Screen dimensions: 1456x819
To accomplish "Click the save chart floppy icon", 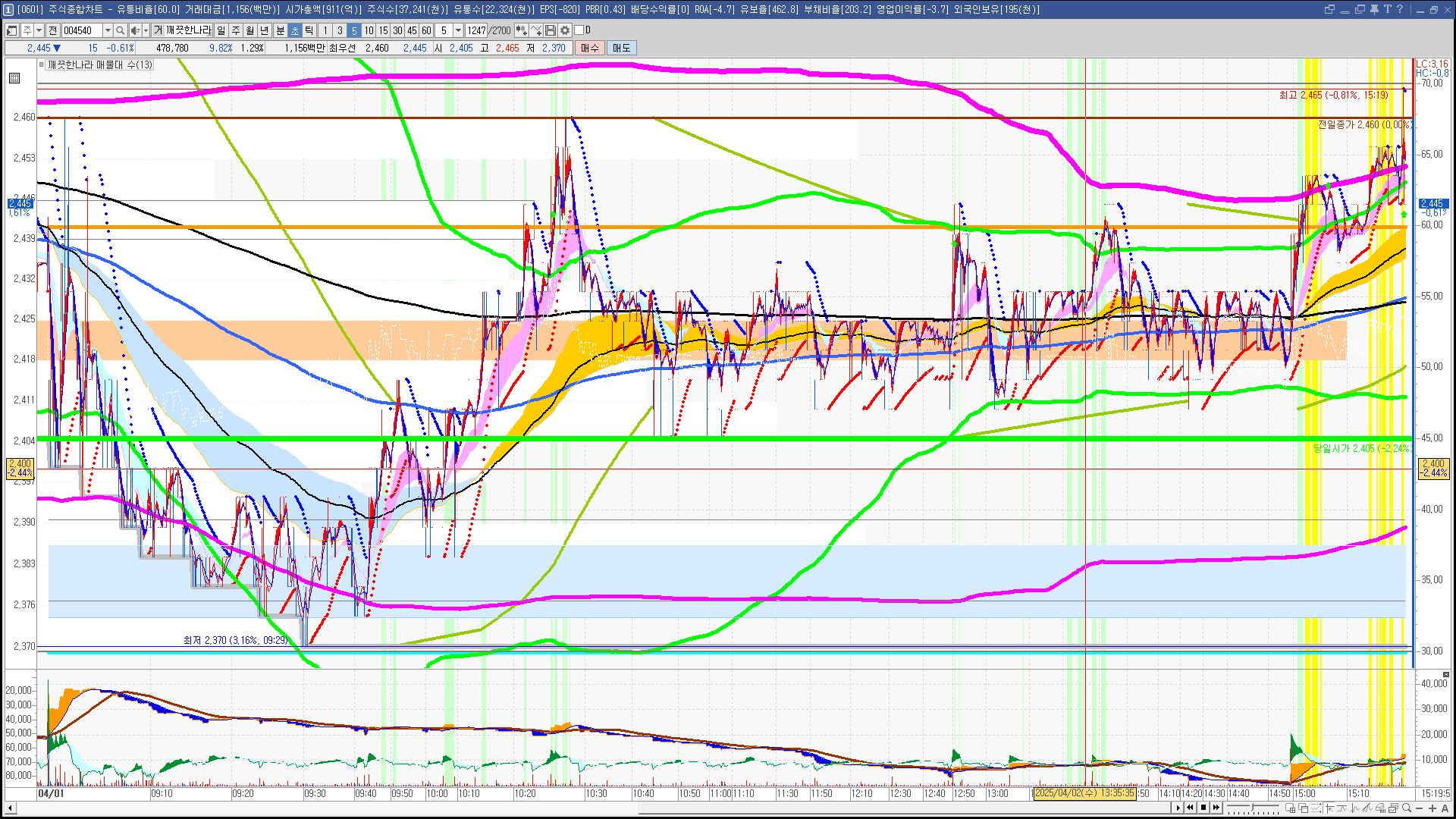I will [551, 30].
